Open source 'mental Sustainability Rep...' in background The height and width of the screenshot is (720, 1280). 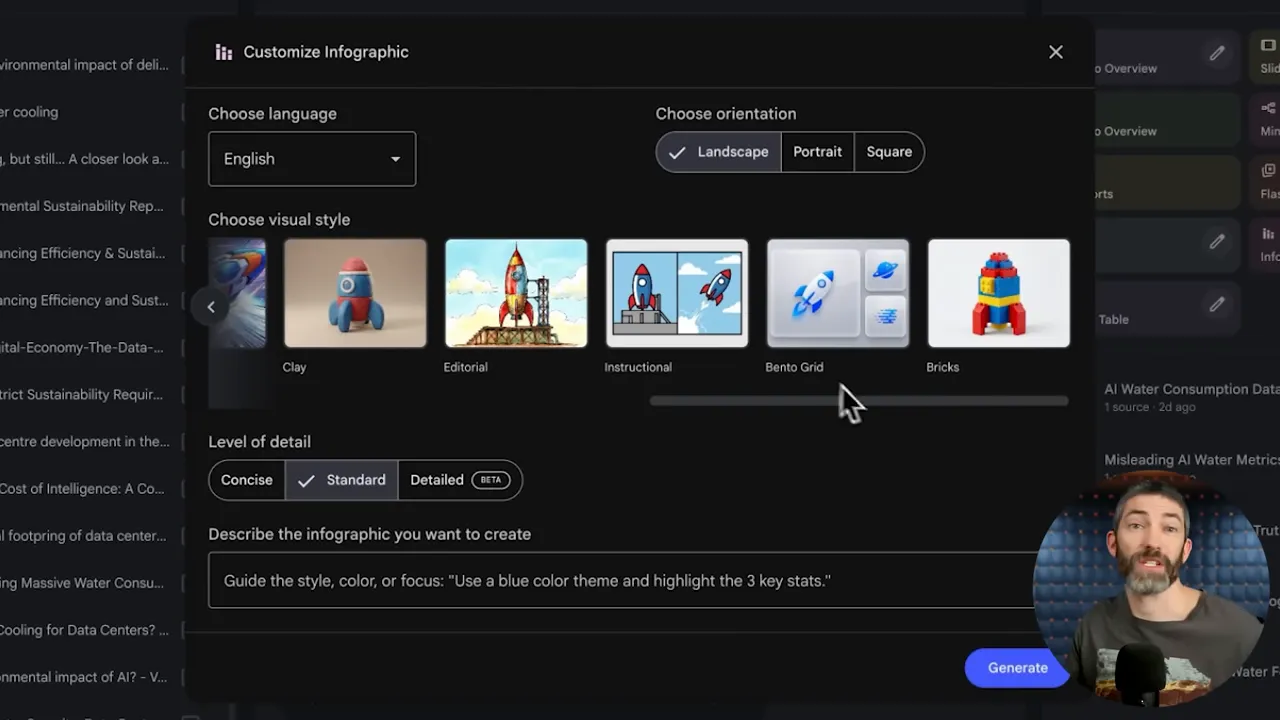pyautogui.click(x=82, y=206)
